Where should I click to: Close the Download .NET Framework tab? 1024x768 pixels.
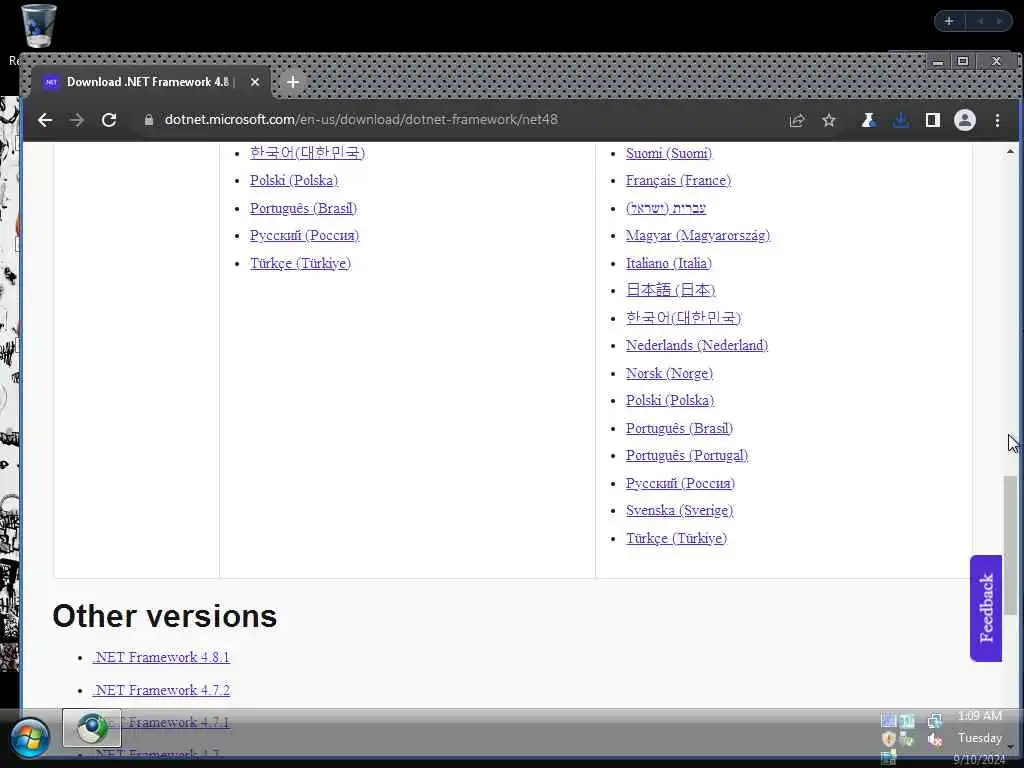pyautogui.click(x=255, y=82)
